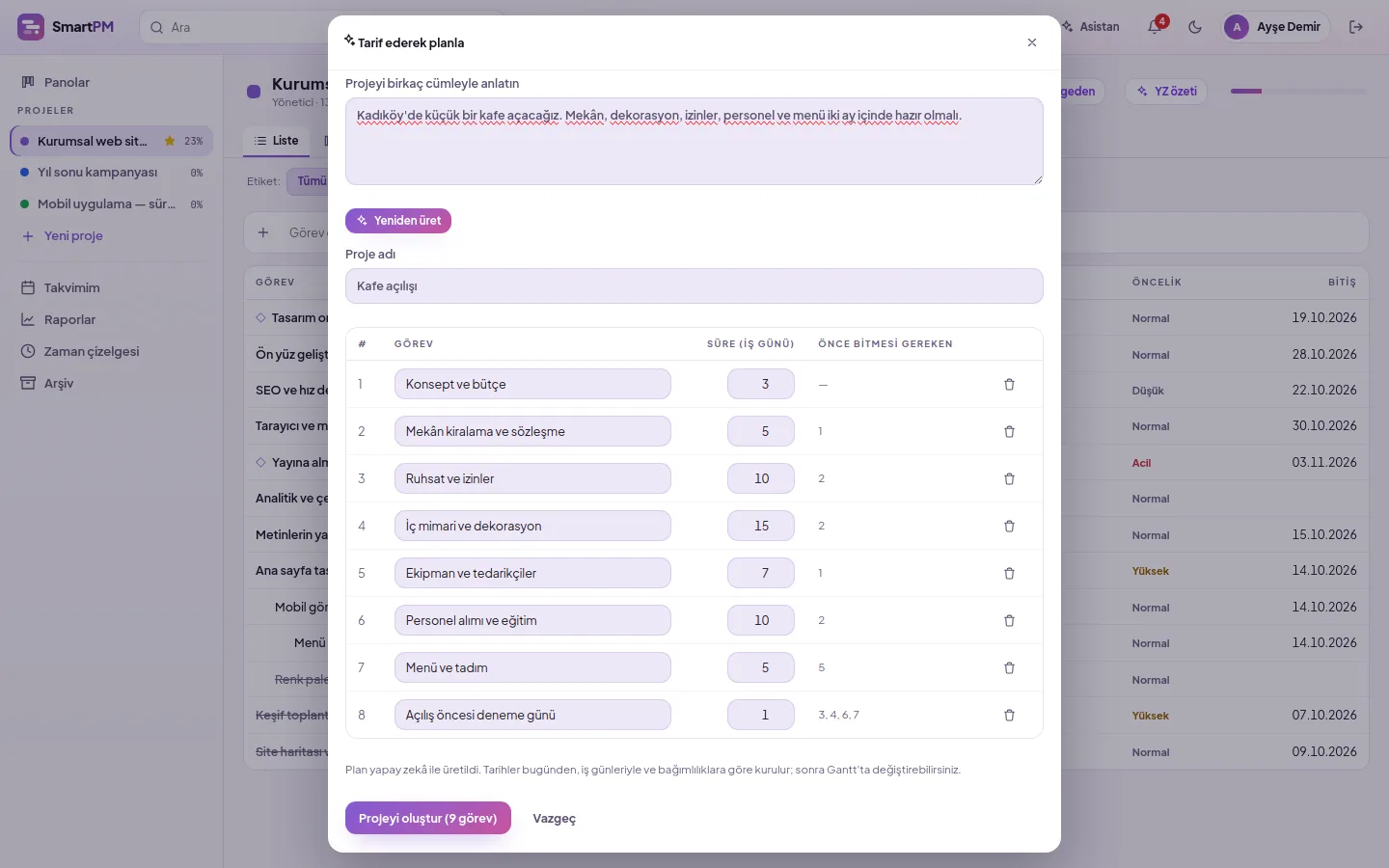Click the Yeniden üret button
Viewport: 1389px width, 868px height.
(x=398, y=221)
